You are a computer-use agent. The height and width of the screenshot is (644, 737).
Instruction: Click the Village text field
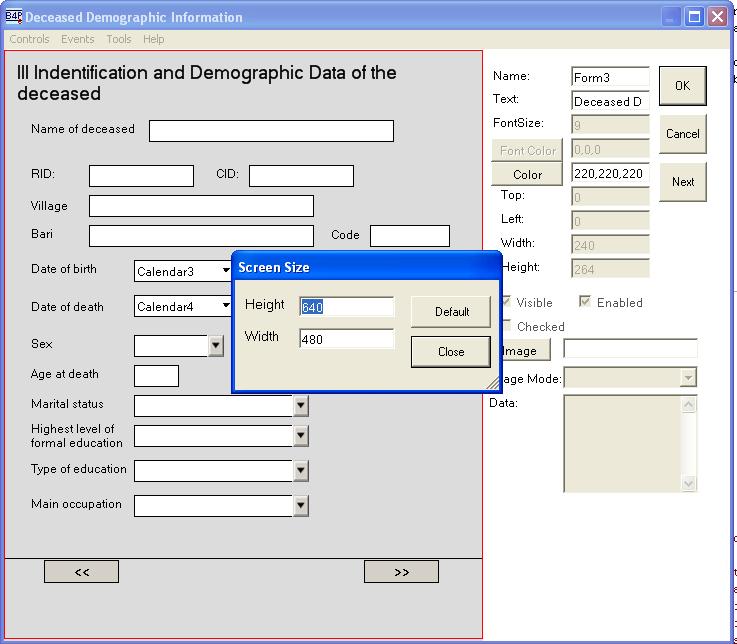[x=201, y=206]
